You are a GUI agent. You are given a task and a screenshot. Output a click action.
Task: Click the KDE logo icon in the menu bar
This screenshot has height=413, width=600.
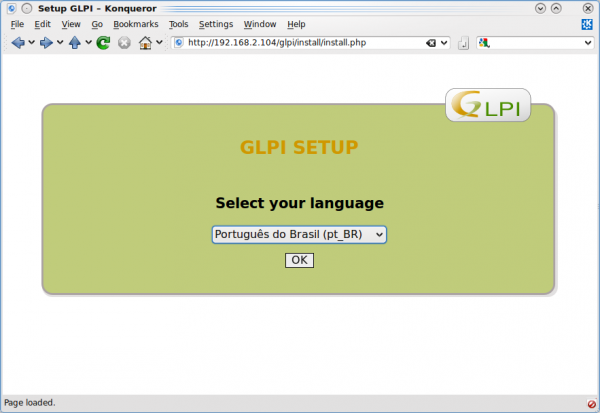coord(587,24)
